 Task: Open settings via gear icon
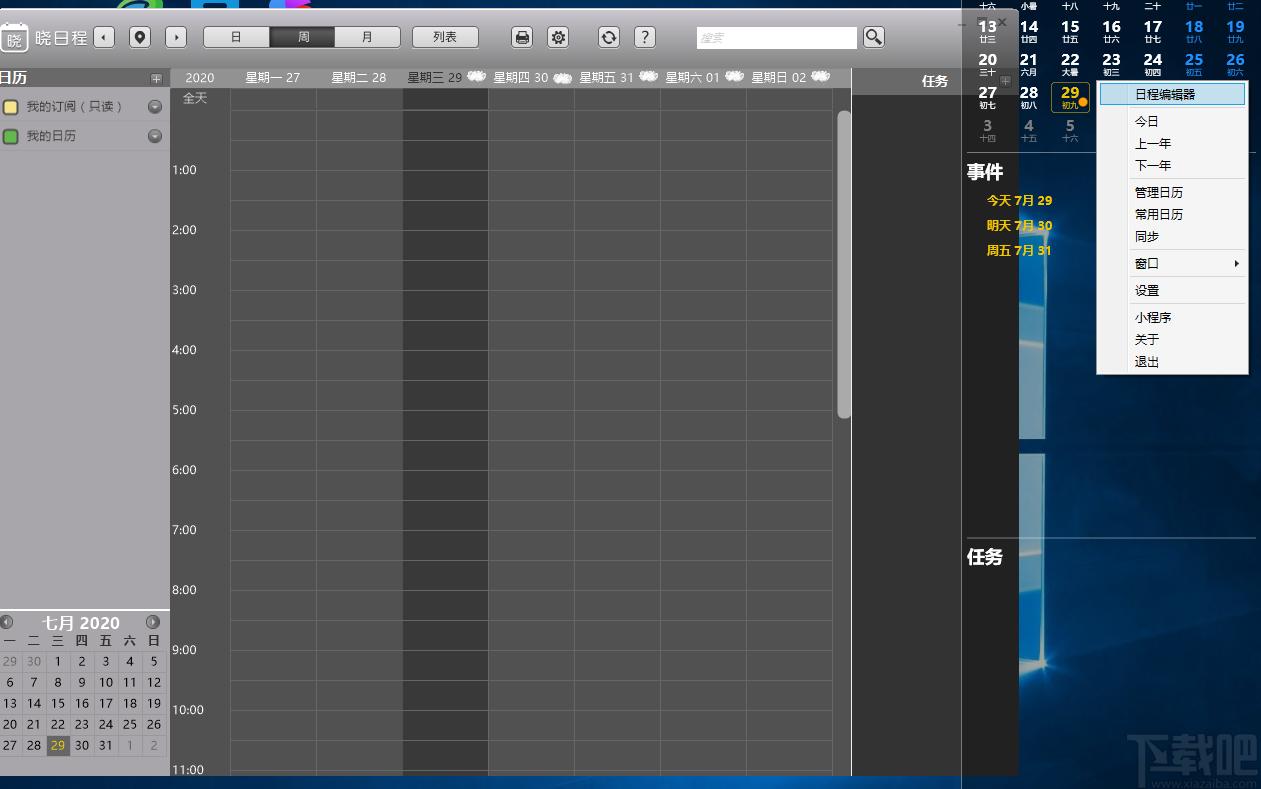[x=559, y=37]
